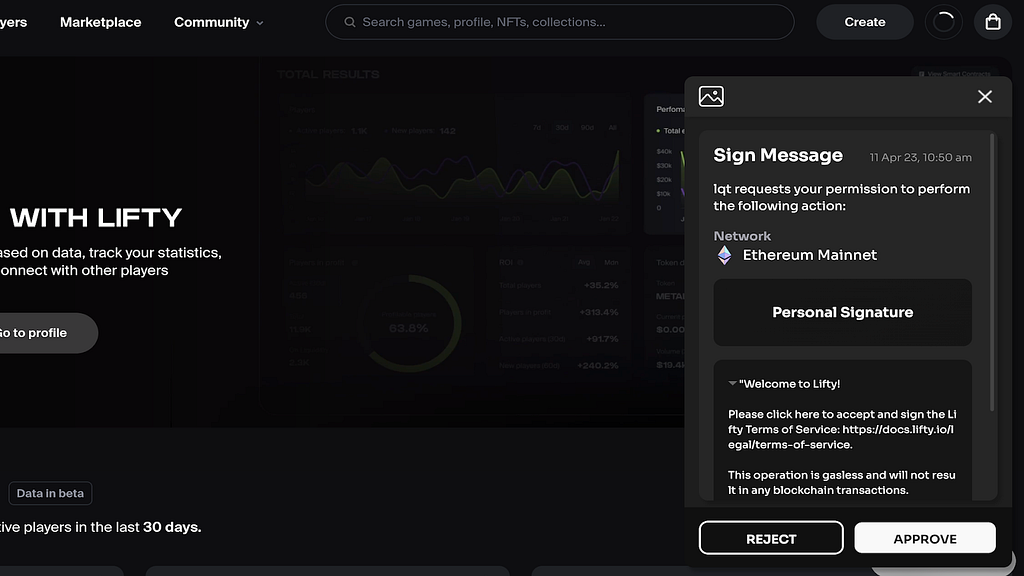Click the 11 Apr 23, 10:50 am timestamp

point(920,157)
